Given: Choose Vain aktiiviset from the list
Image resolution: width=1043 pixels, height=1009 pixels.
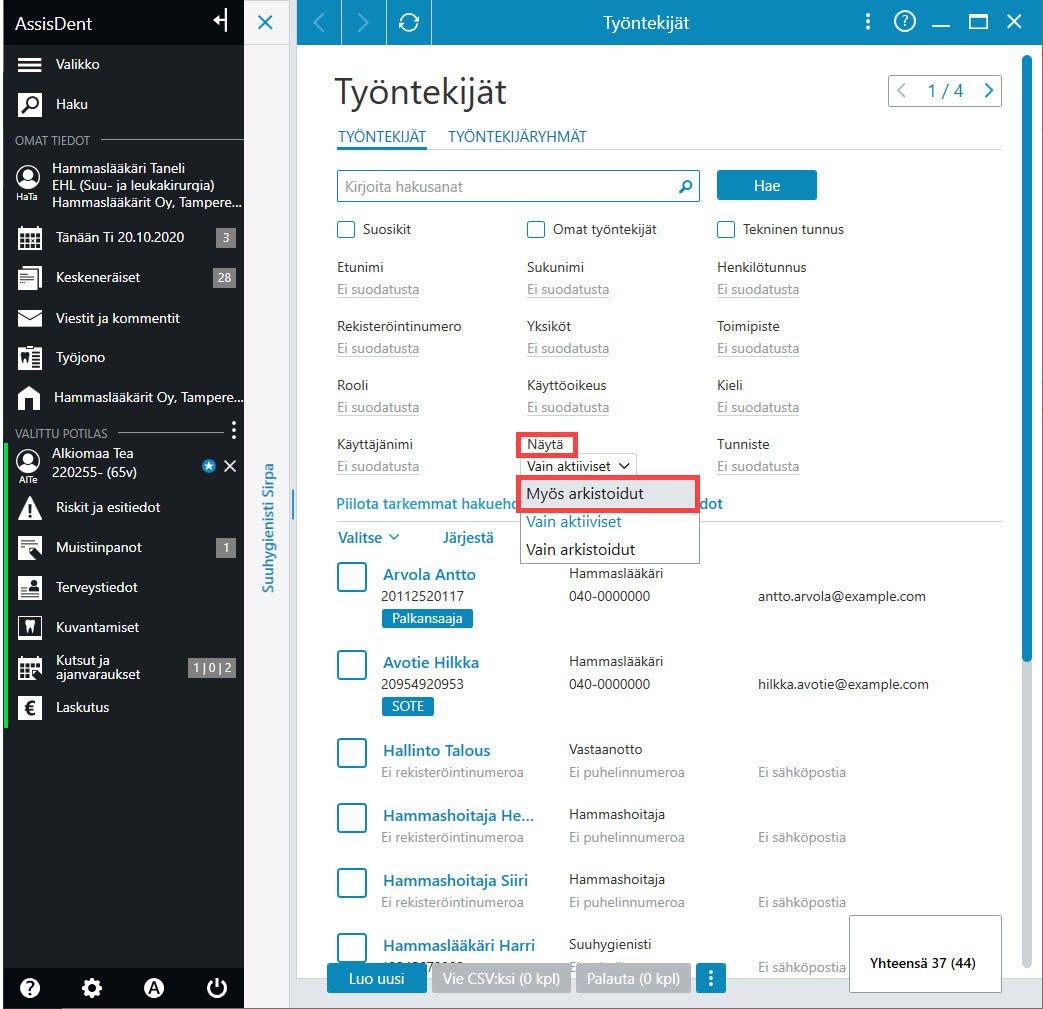Looking at the screenshot, I should 609,521.
